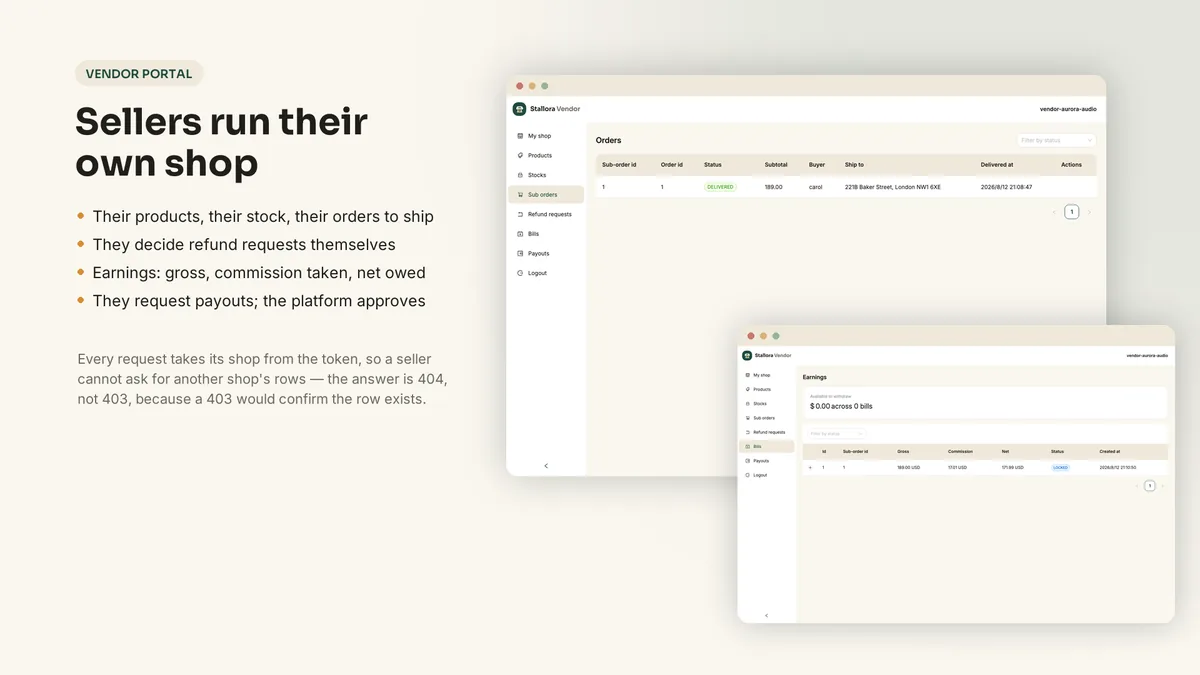The height and width of the screenshot is (675, 1200).
Task: Open Products icon in Orders window sidebar
Action: [x=520, y=156]
